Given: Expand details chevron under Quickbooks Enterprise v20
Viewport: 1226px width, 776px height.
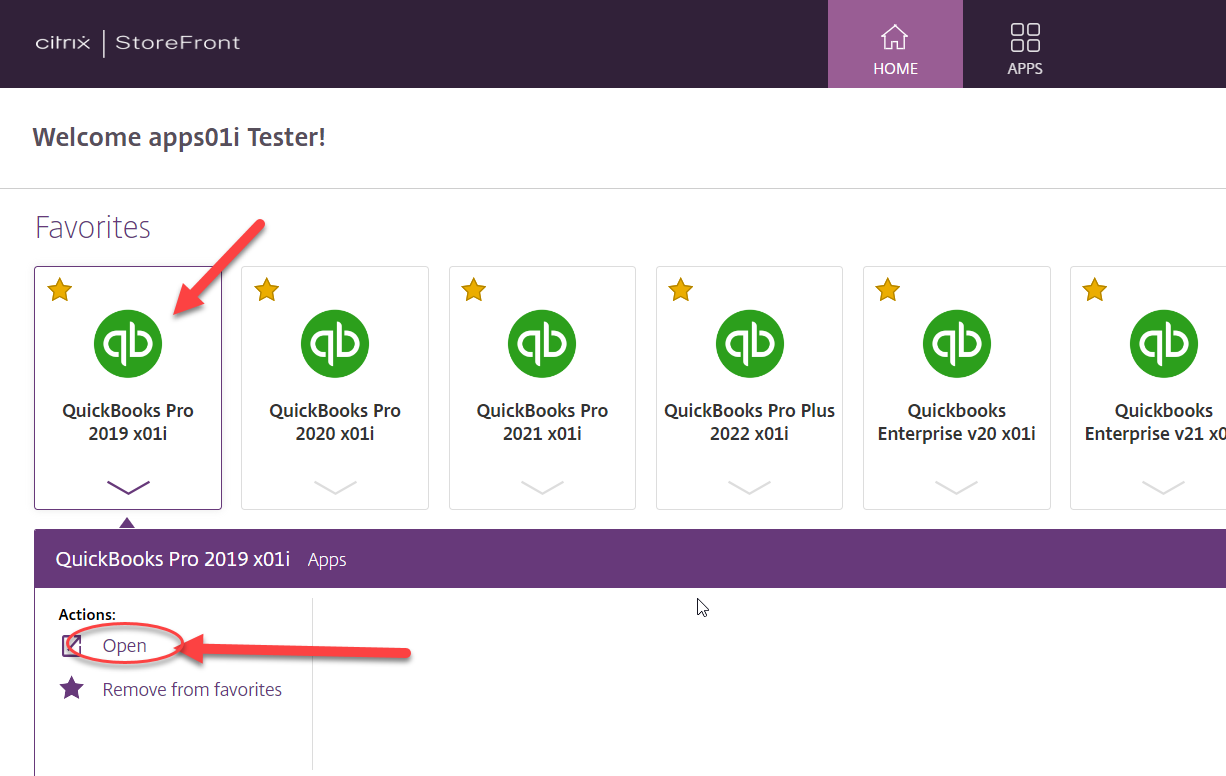Looking at the screenshot, I should coord(956,487).
